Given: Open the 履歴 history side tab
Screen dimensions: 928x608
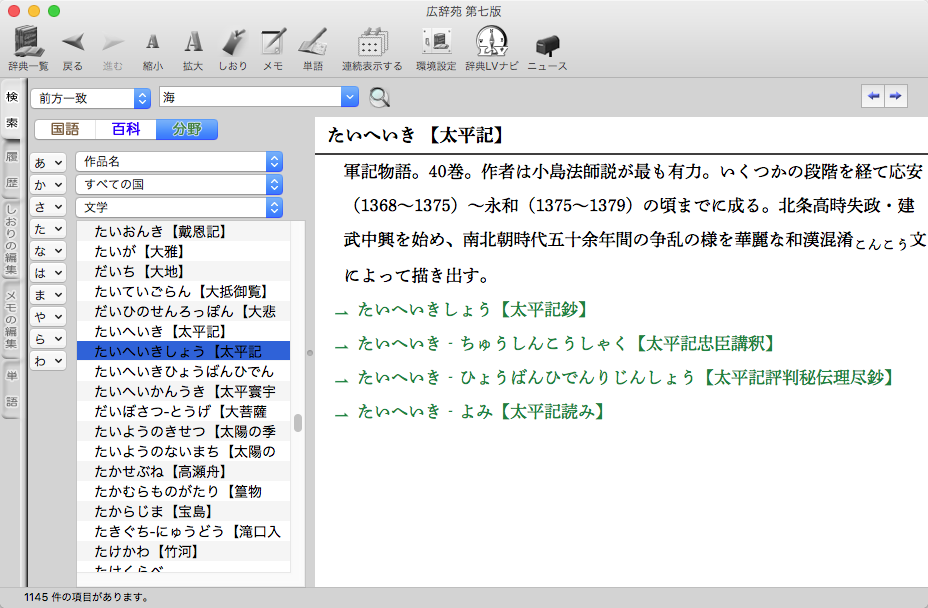Looking at the screenshot, I should 11,170.
